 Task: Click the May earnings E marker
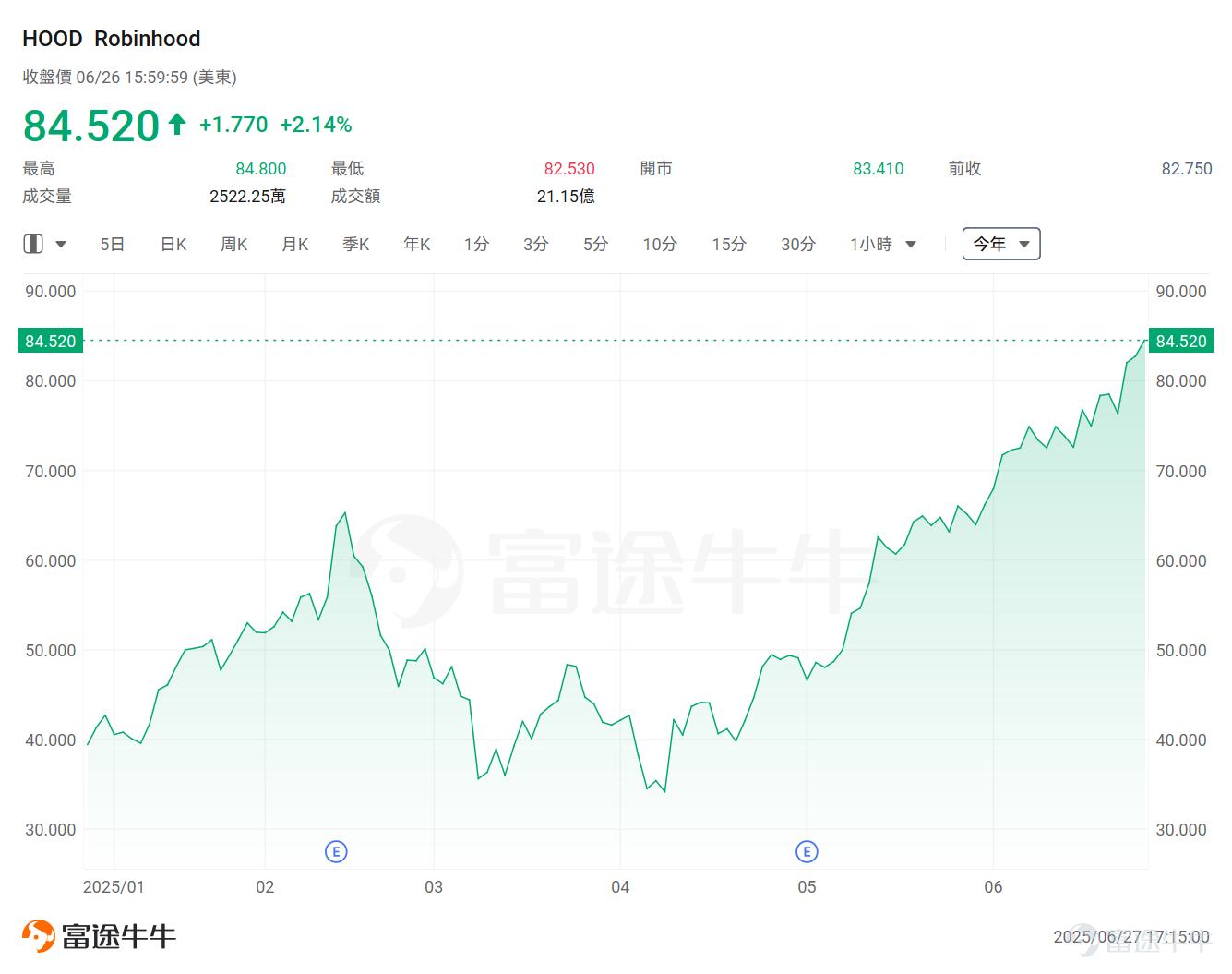807,851
